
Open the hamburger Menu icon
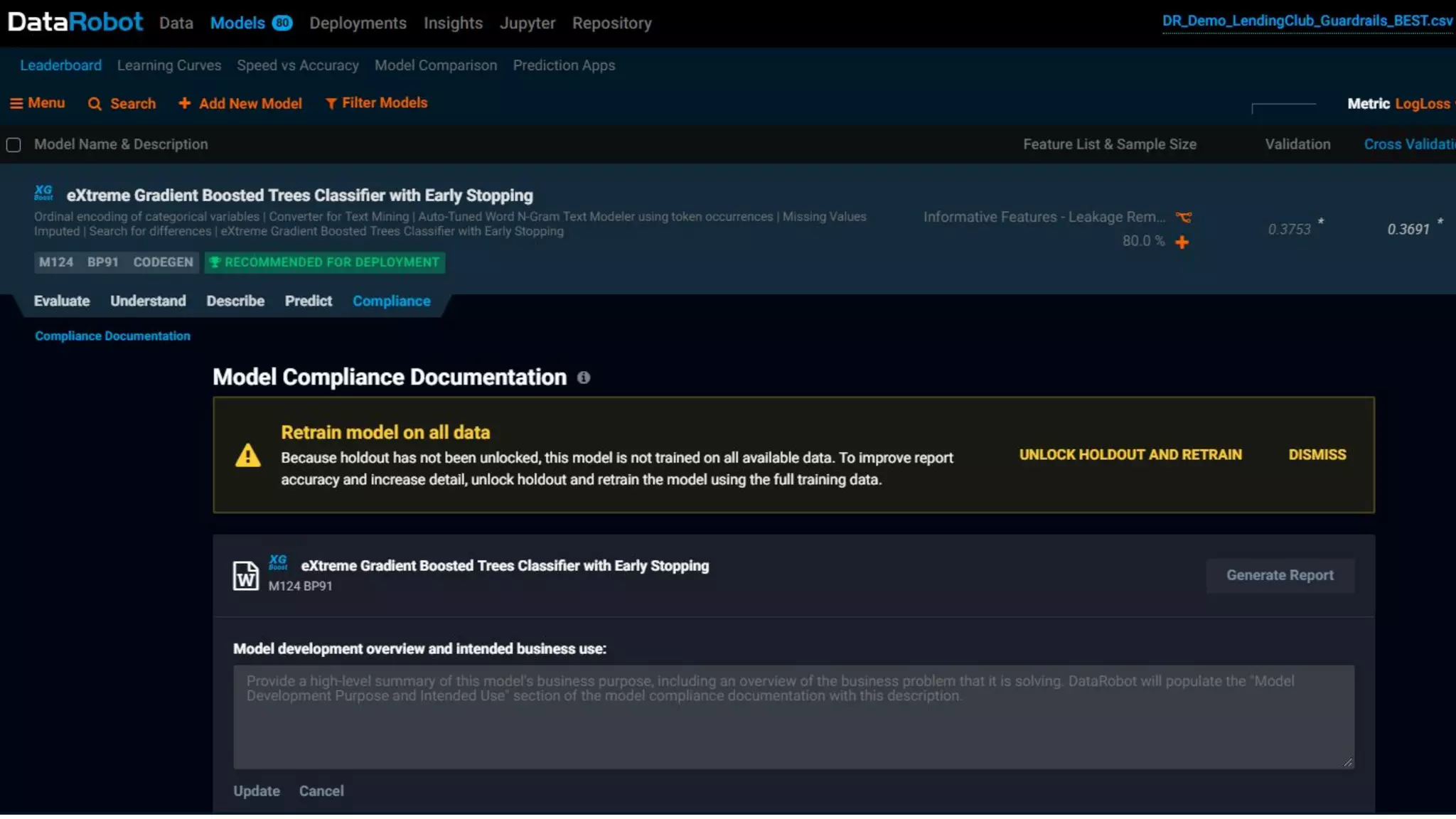coord(16,104)
